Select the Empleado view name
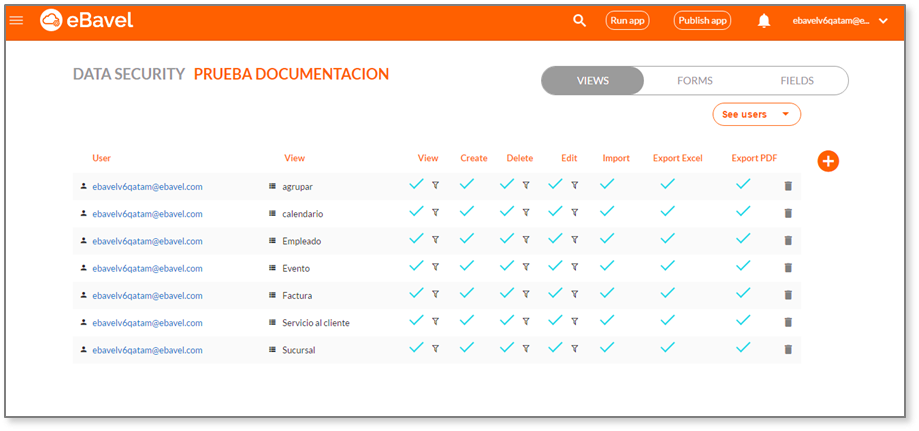Image resolution: width=919 pixels, height=431 pixels. [301, 241]
